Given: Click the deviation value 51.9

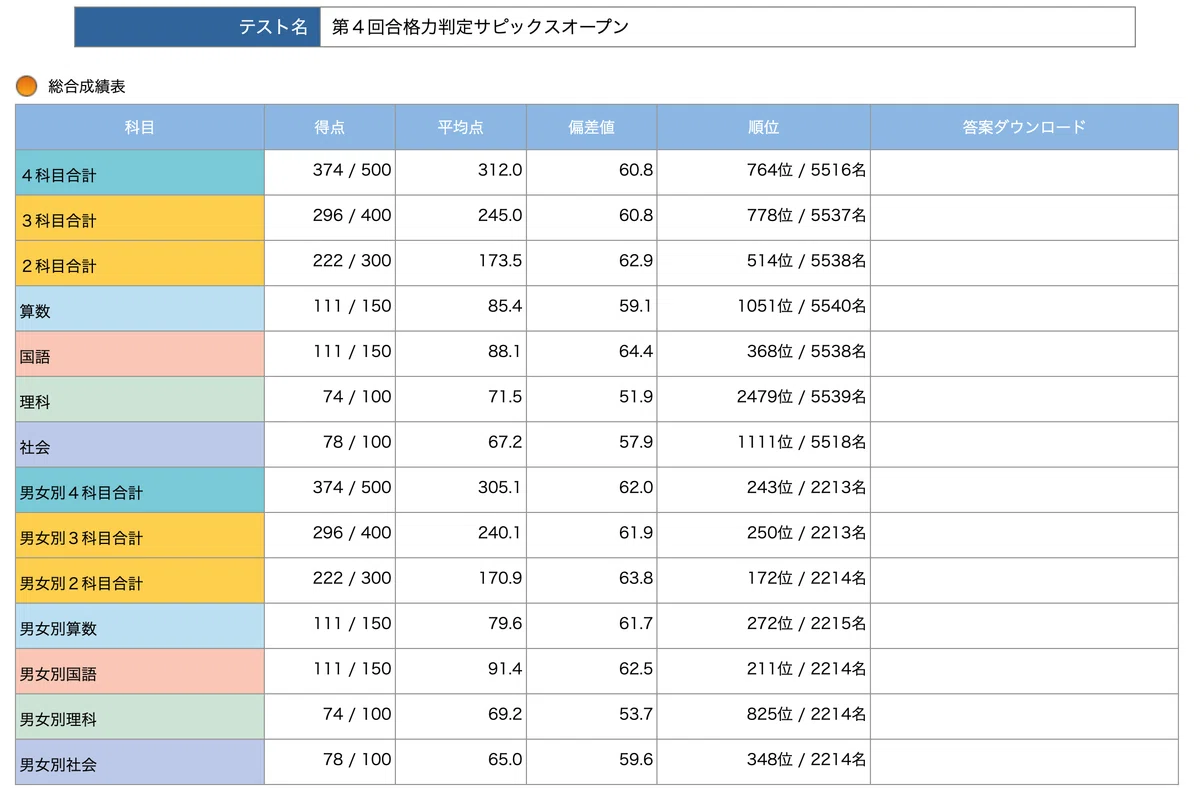Looking at the screenshot, I should point(636,397).
